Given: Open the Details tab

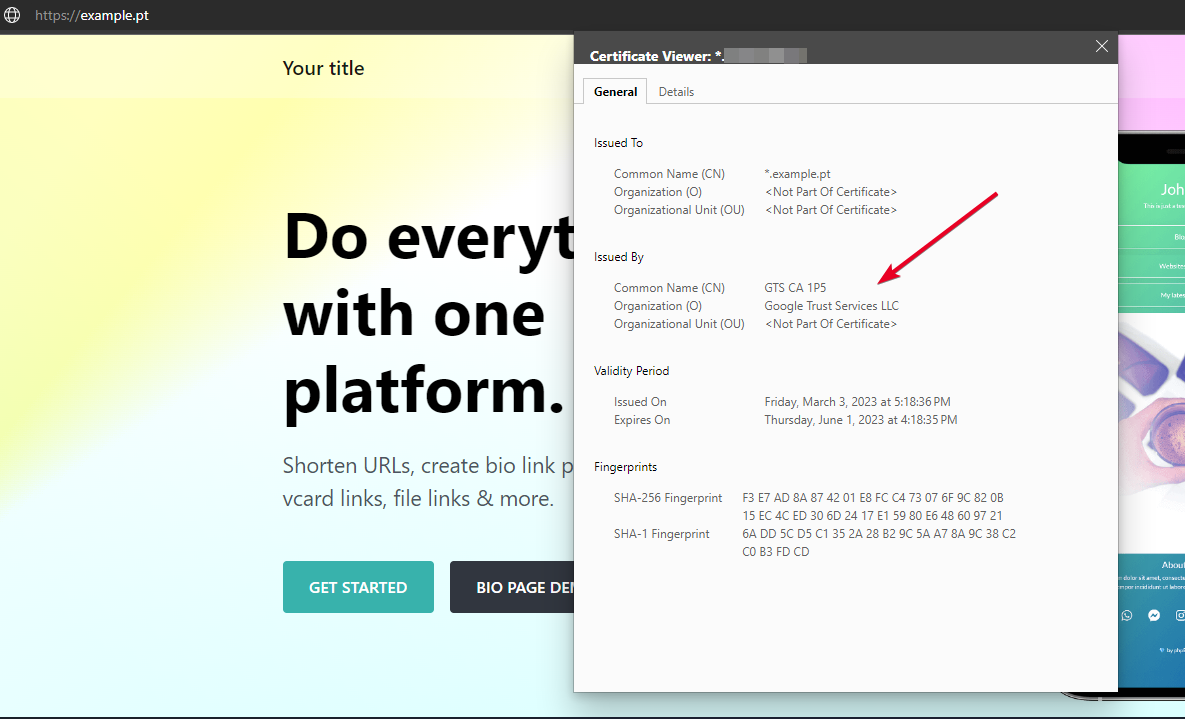Looking at the screenshot, I should 676,91.
